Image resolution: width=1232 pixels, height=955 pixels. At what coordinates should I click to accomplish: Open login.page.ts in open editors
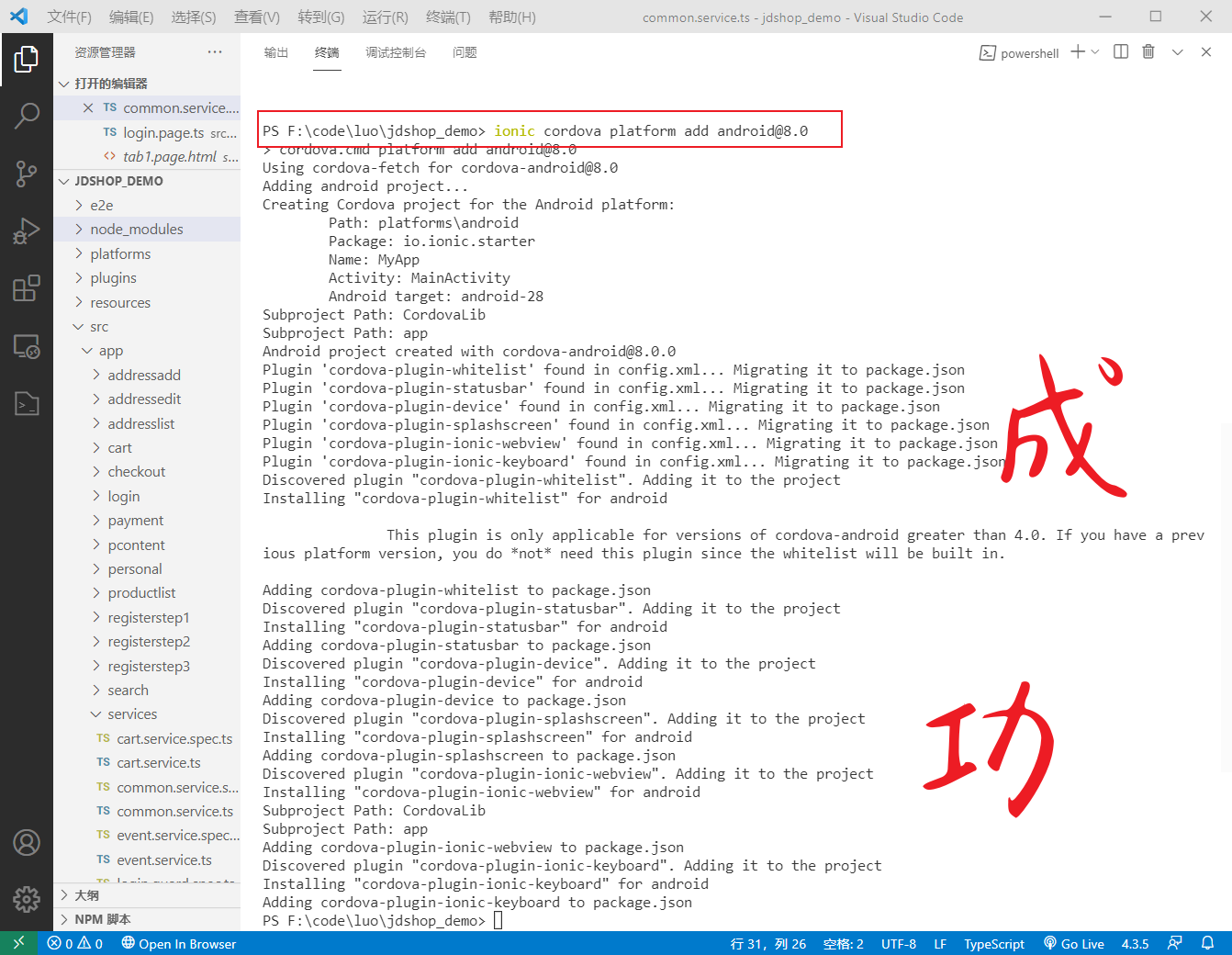[147, 133]
